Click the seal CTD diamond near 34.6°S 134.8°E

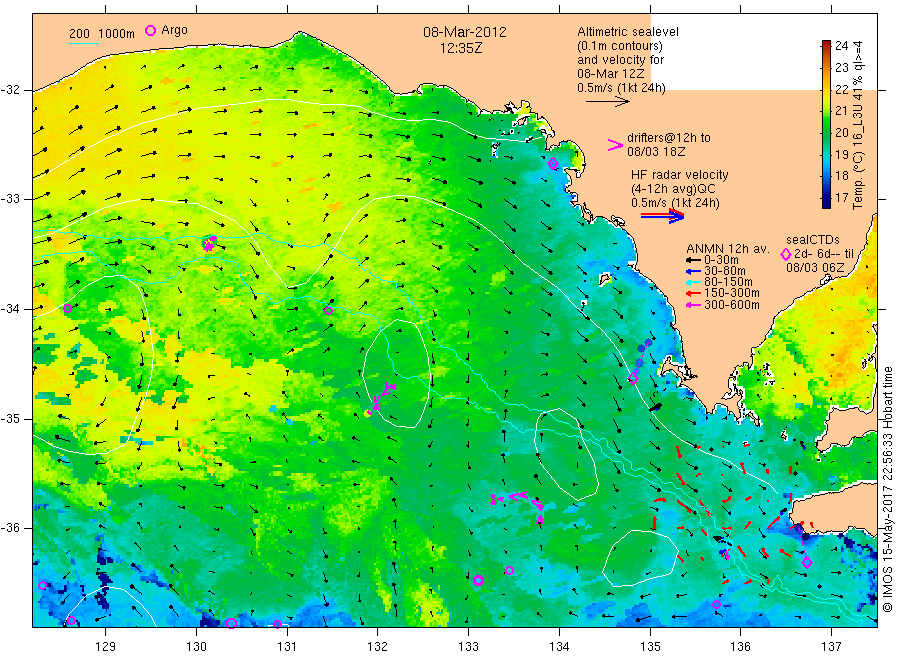click(x=633, y=378)
